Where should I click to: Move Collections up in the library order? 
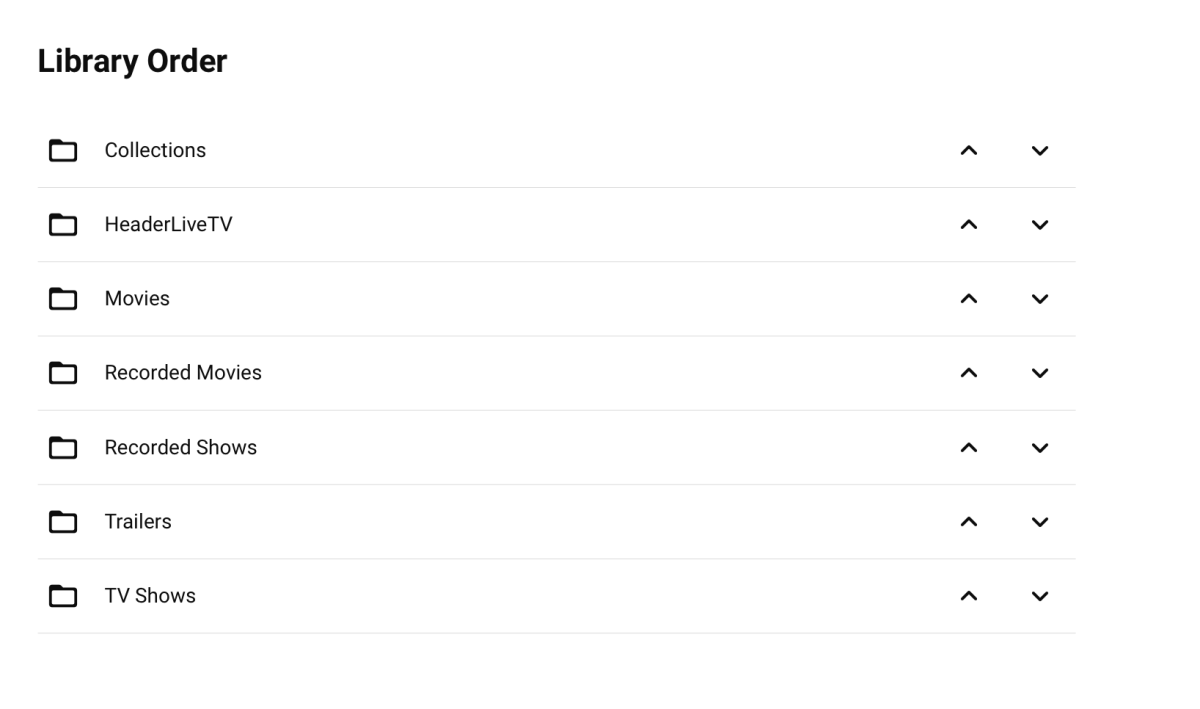click(968, 150)
